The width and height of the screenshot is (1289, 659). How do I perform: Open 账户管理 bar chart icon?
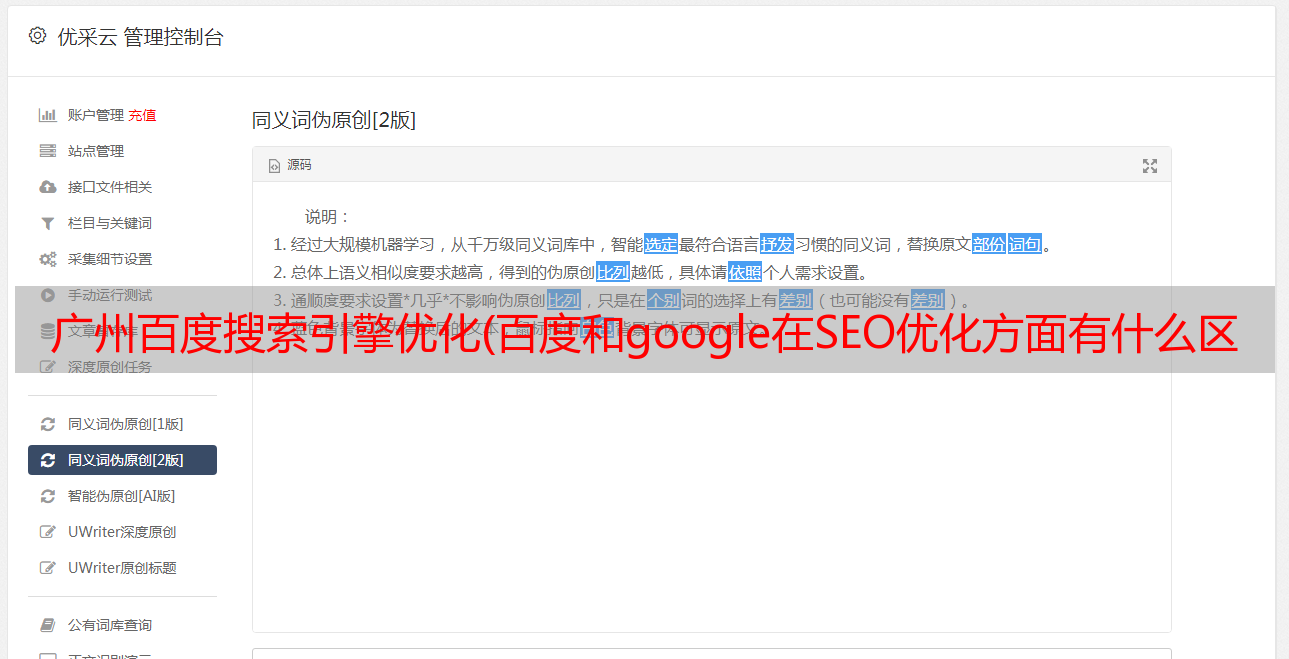coord(47,115)
